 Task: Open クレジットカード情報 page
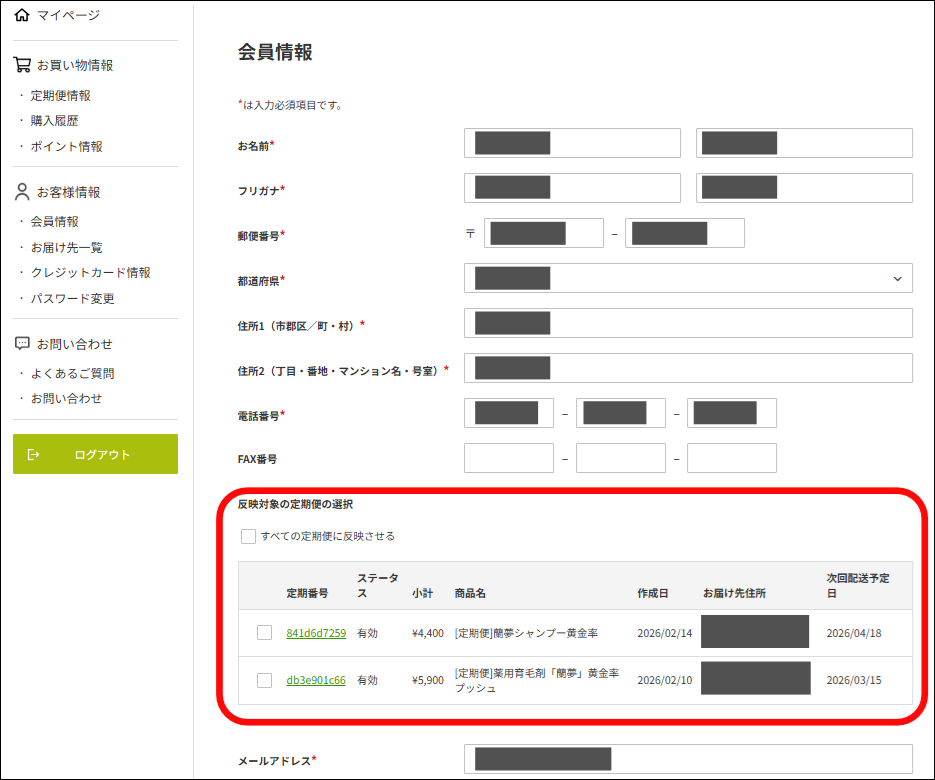[x=87, y=272]
